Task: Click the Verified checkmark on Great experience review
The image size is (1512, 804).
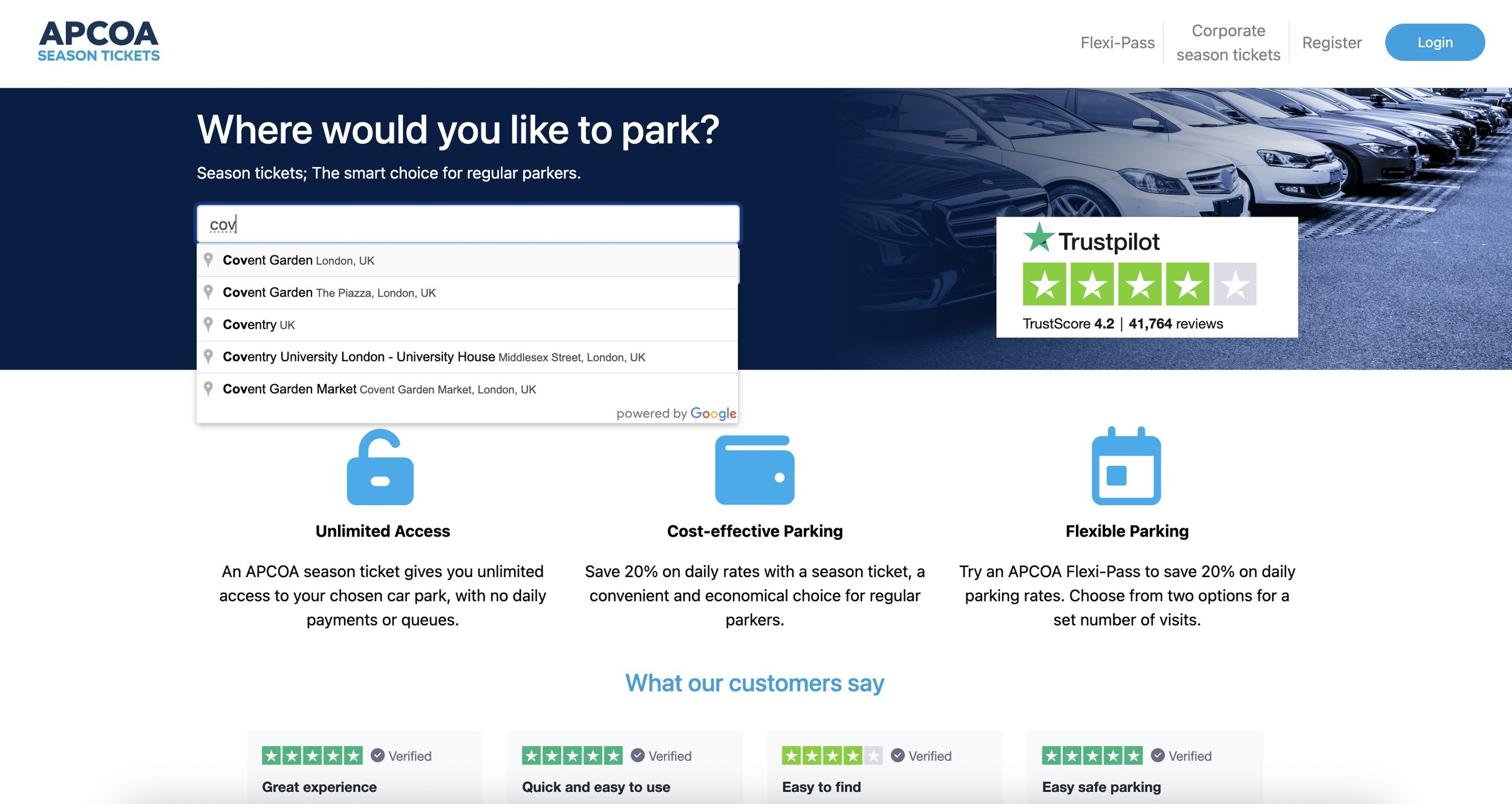Action: tap(377, 755)
